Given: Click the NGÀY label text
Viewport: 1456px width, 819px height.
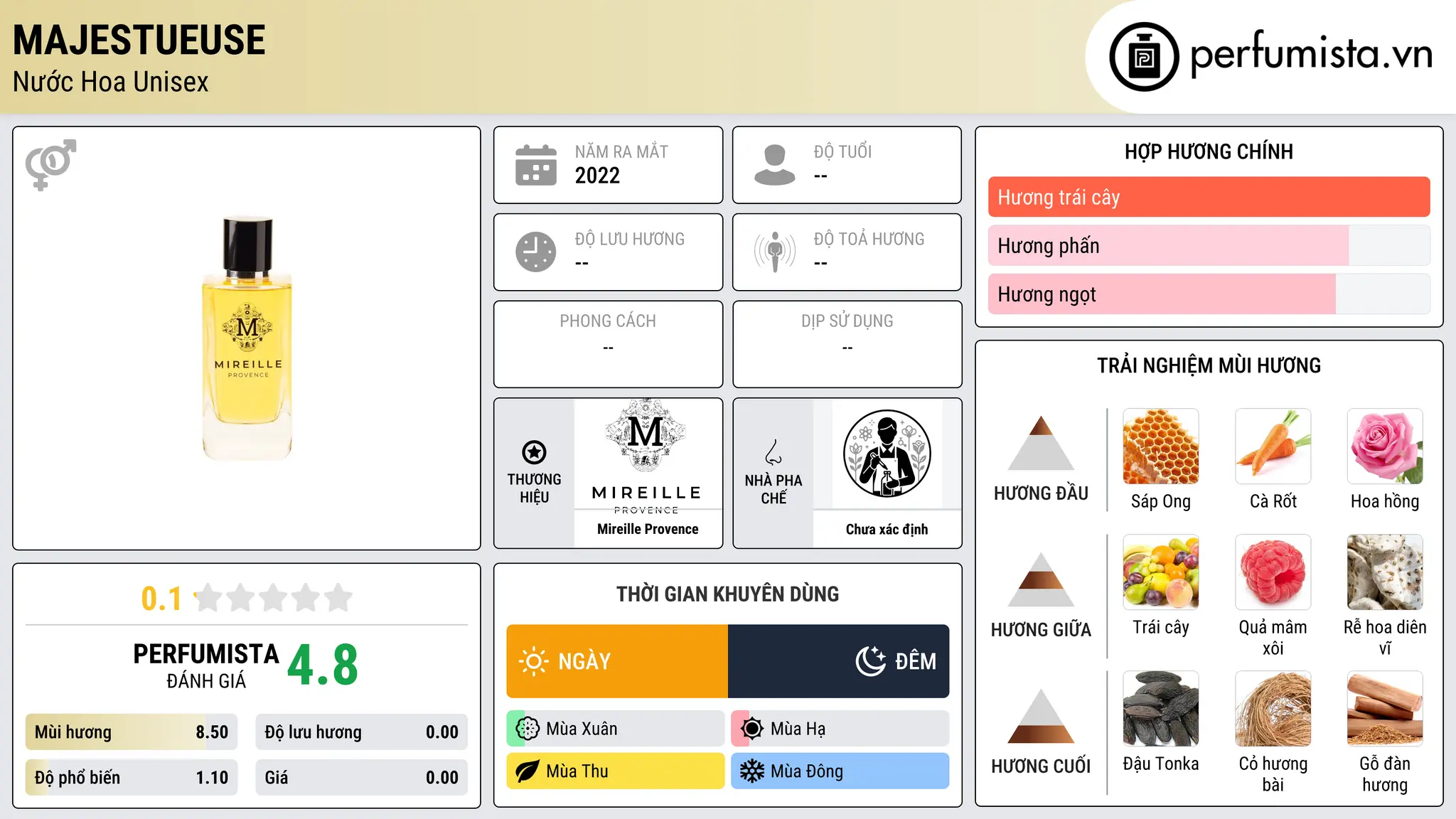Looking at the screenshot, I should pyautogui.click(x=584, y=662).
